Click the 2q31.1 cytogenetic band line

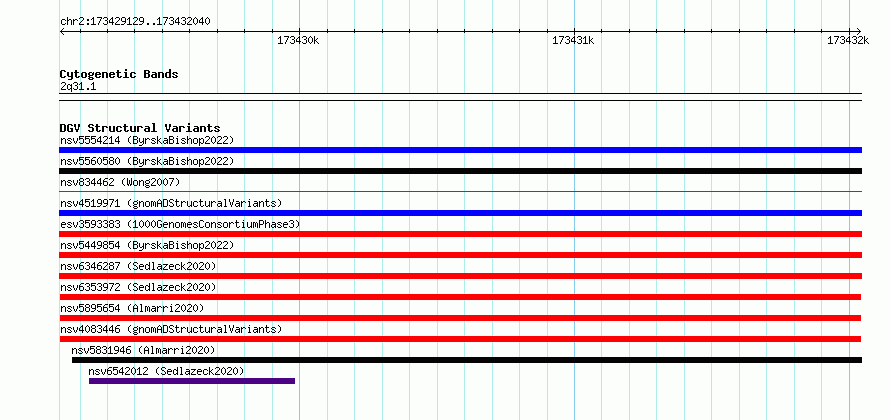click(460, 97)
